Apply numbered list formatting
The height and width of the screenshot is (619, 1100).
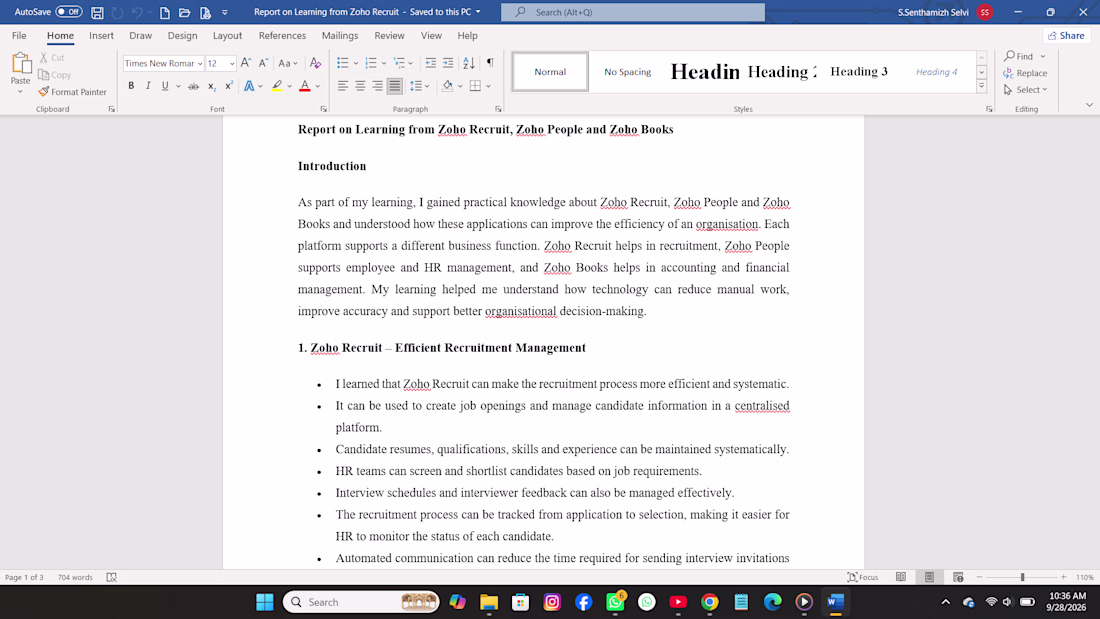pyautogui.click(x=371, y=63)
